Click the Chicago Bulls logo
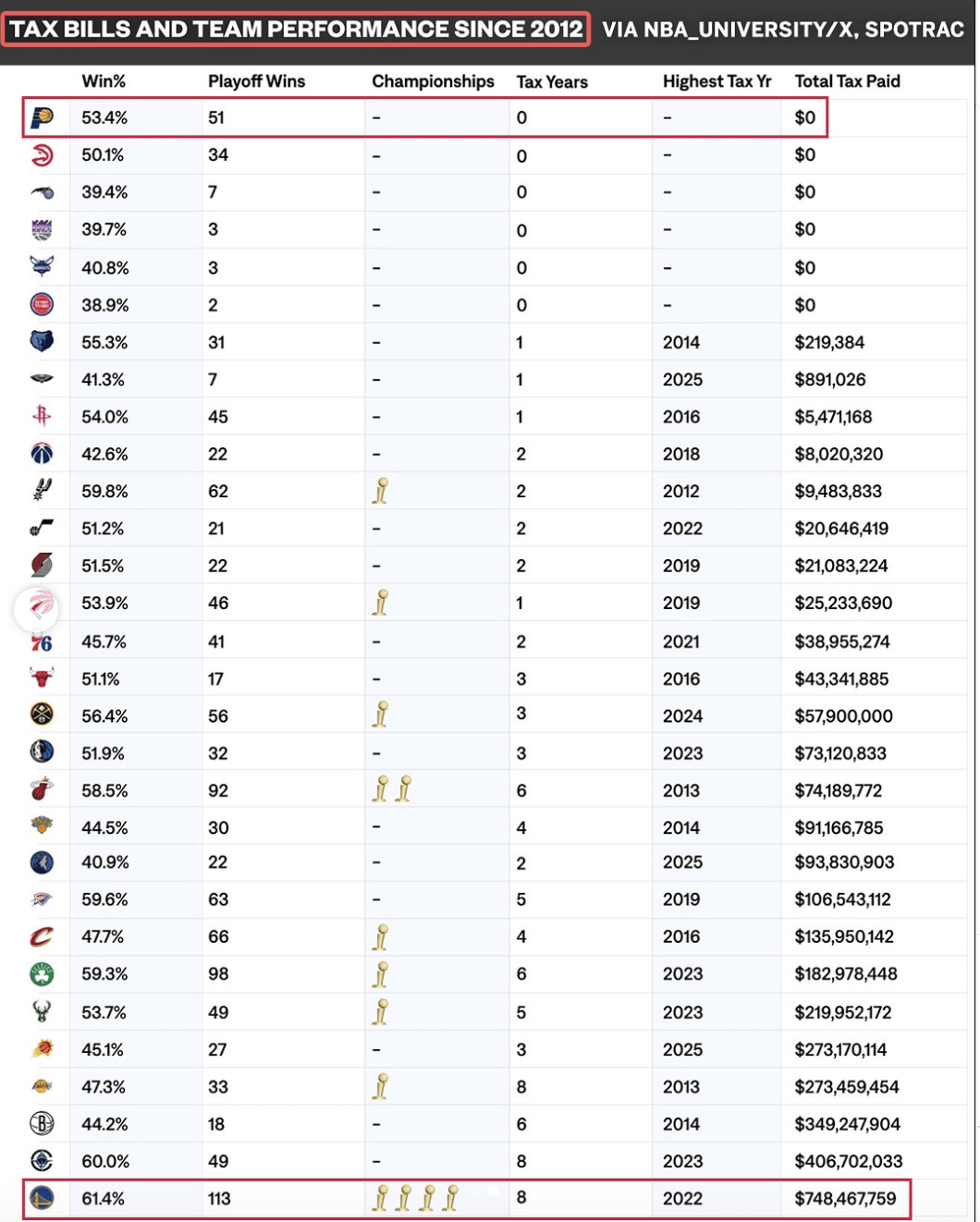 click(43, 678)
